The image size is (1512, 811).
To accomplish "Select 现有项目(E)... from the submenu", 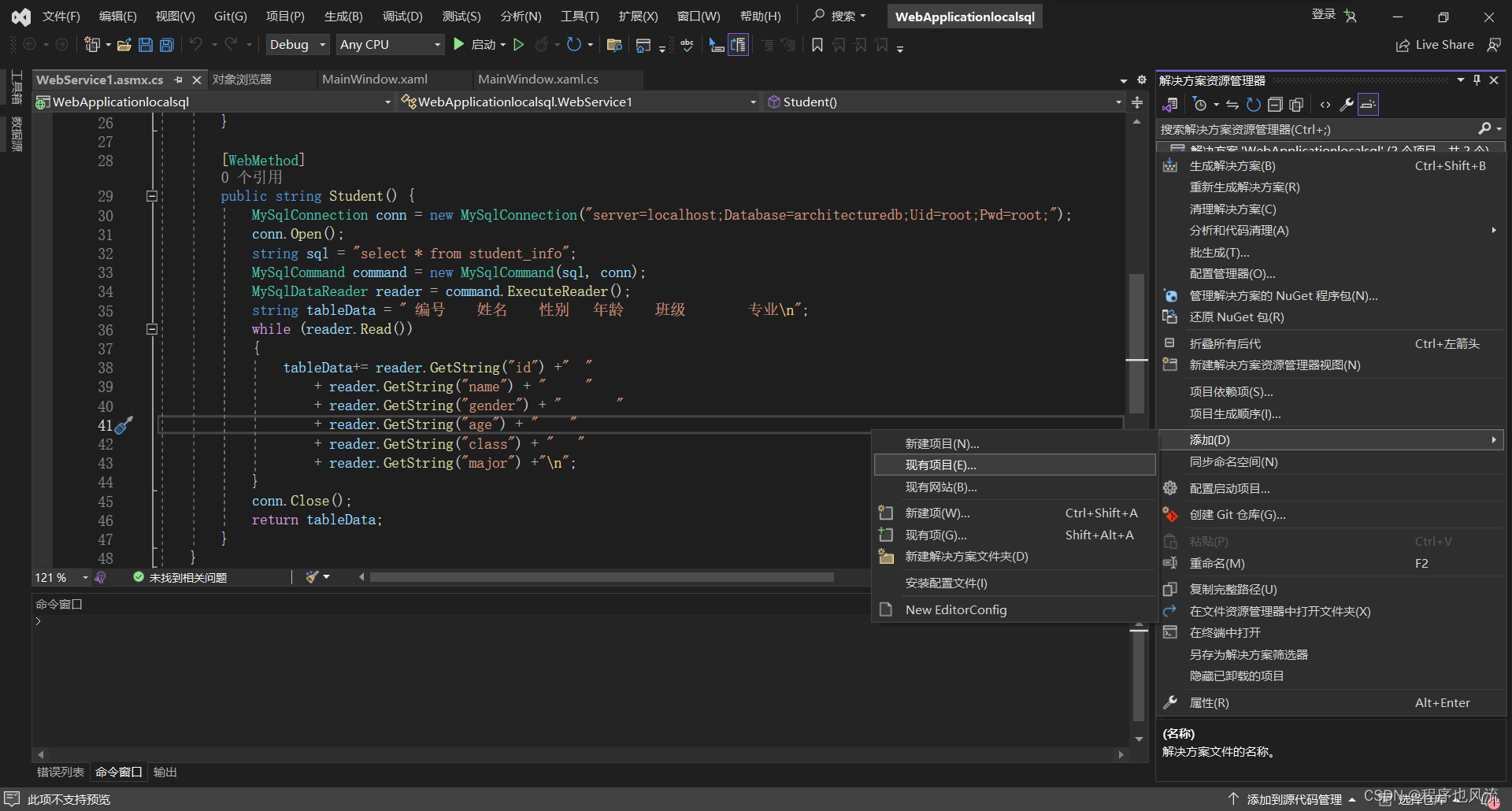I will (x=940, y=465).
